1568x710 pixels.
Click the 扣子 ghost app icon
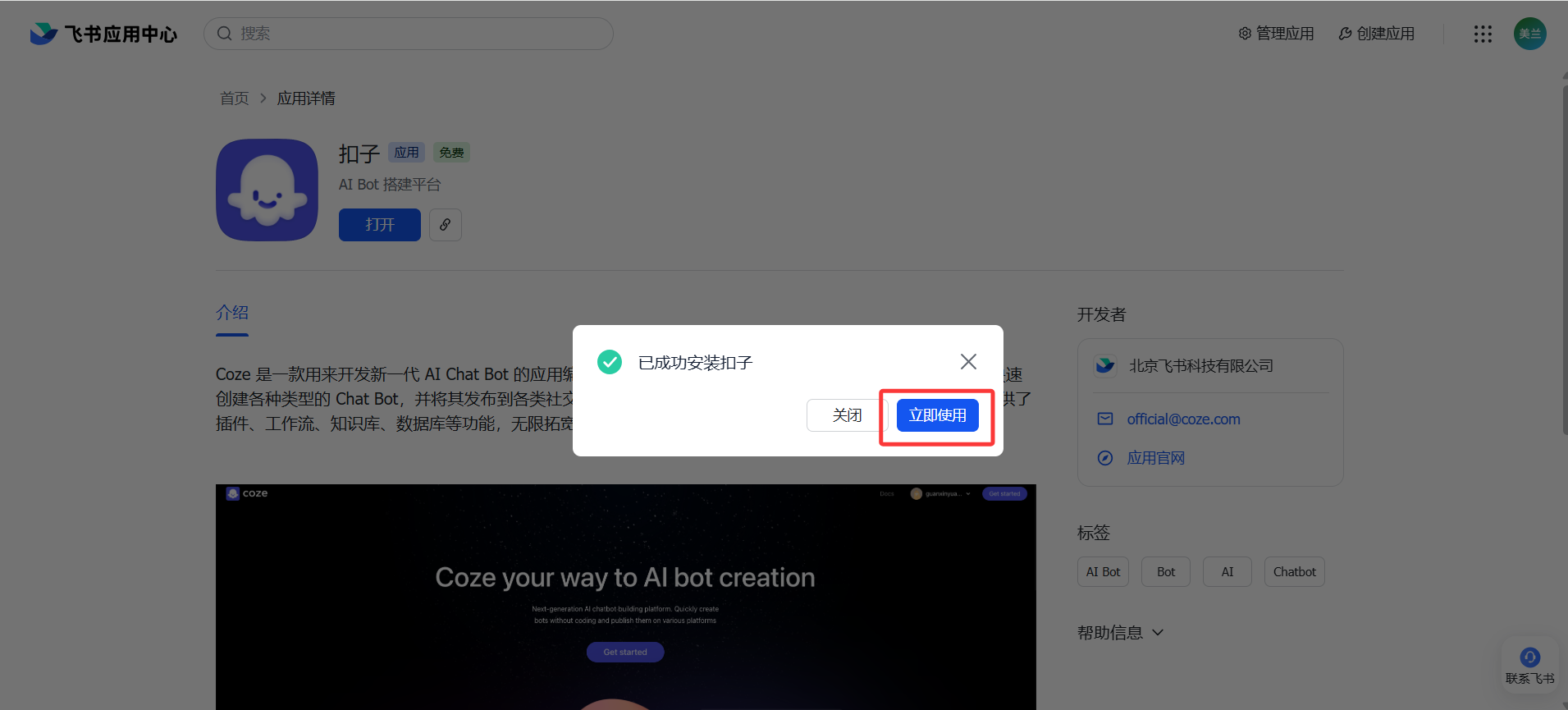click(x=267, y=190)
